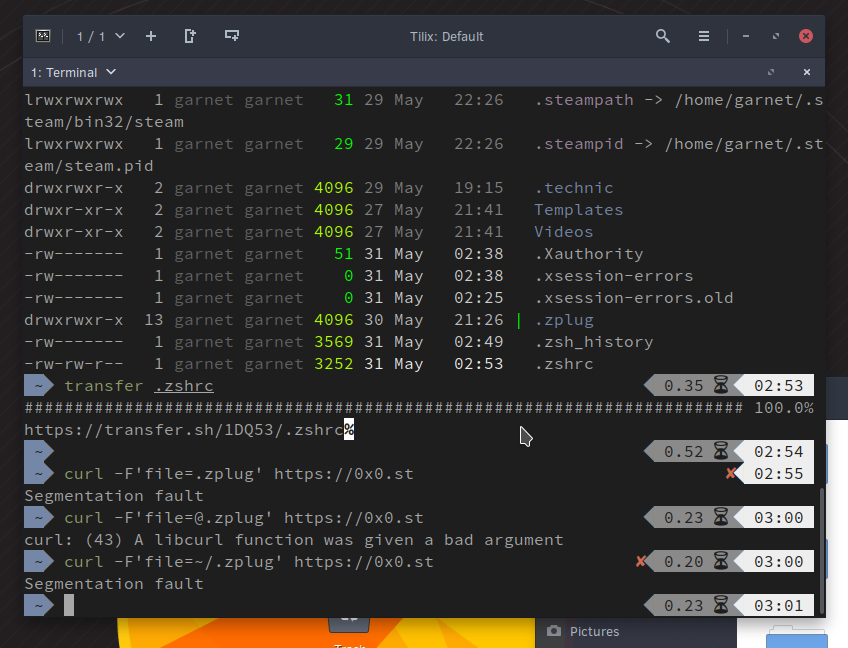Click the curl file=~/.zplug command line

[249, 561]
